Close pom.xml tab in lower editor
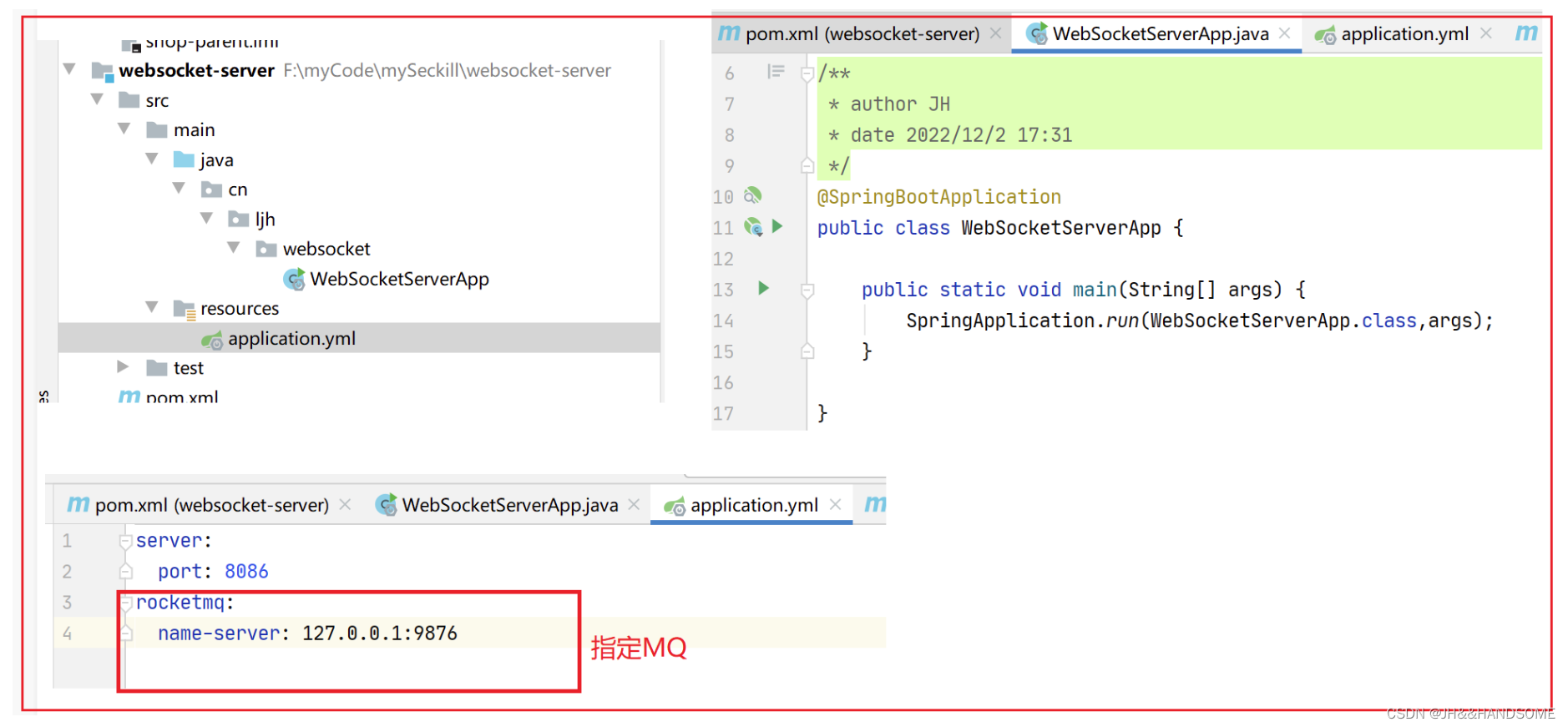Screen dimensions: 1568x727 (x=346, y=505)
